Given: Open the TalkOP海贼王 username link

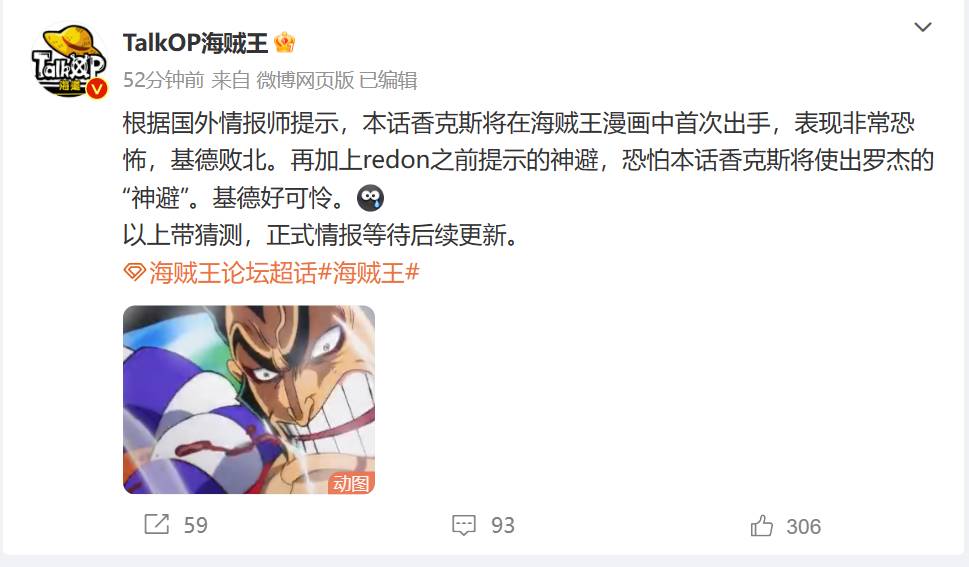Looking at the screenshot, I should point(195,43).
